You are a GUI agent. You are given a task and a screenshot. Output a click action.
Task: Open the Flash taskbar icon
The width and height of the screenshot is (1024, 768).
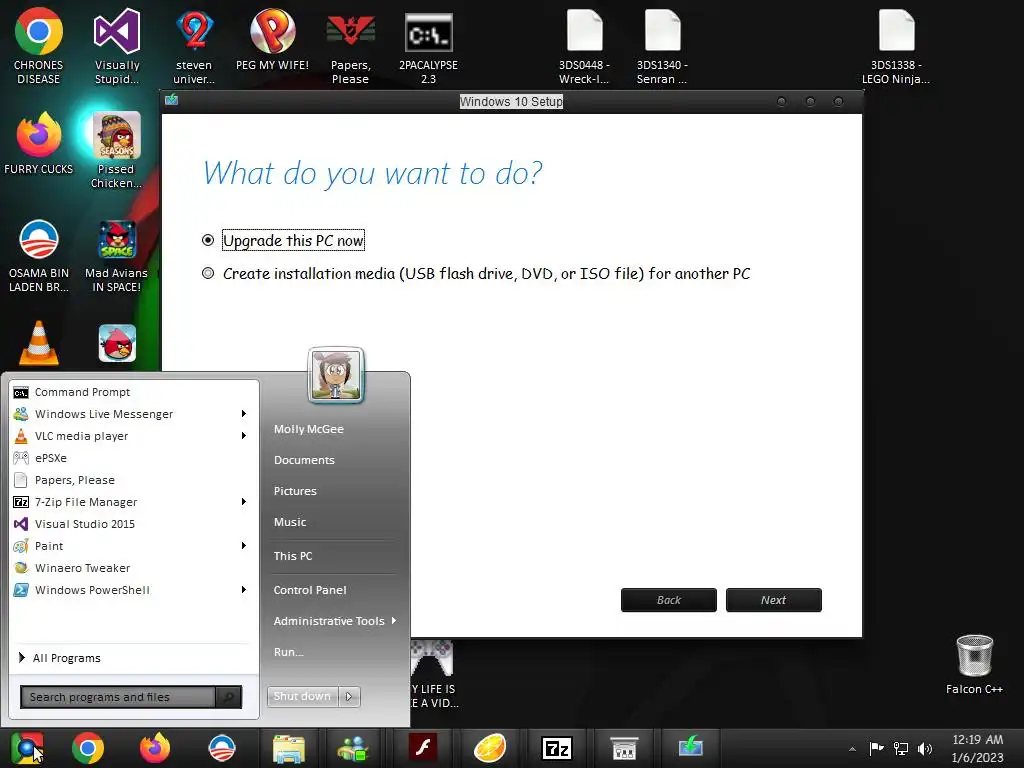(423, 748)
